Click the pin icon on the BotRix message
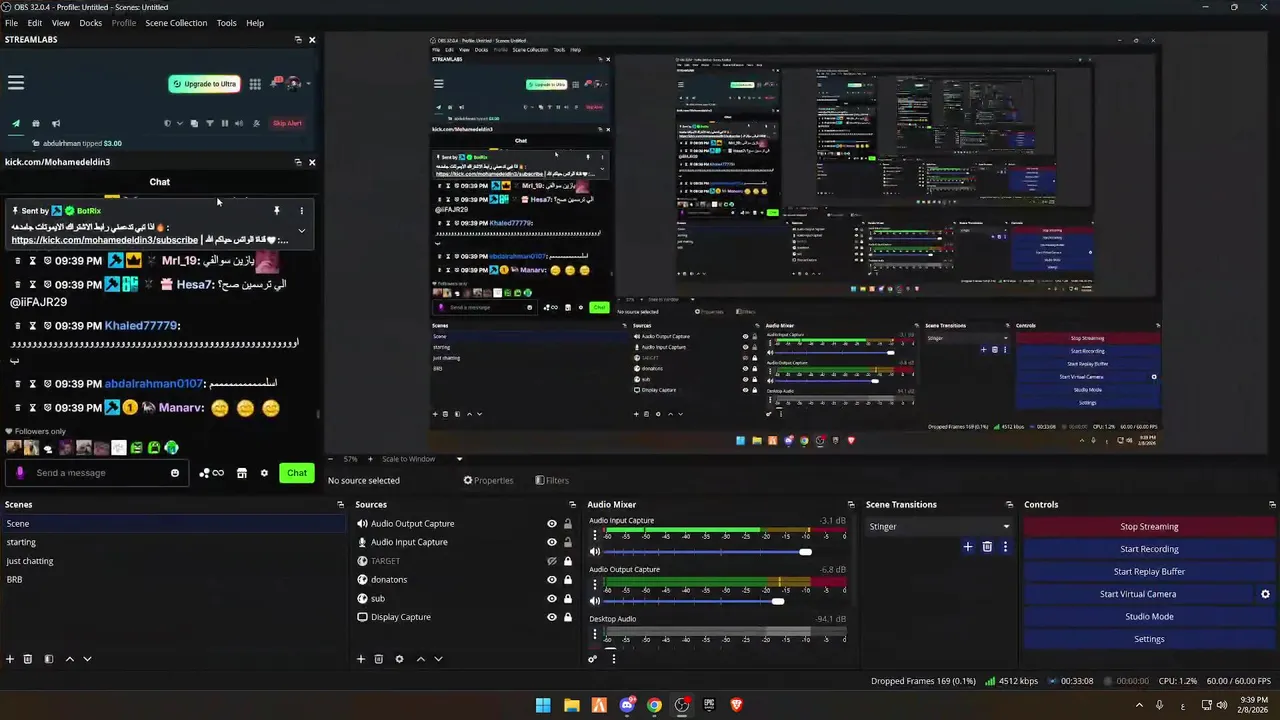The width and height of the screenshot is (1280, 720). pos(276,211)
